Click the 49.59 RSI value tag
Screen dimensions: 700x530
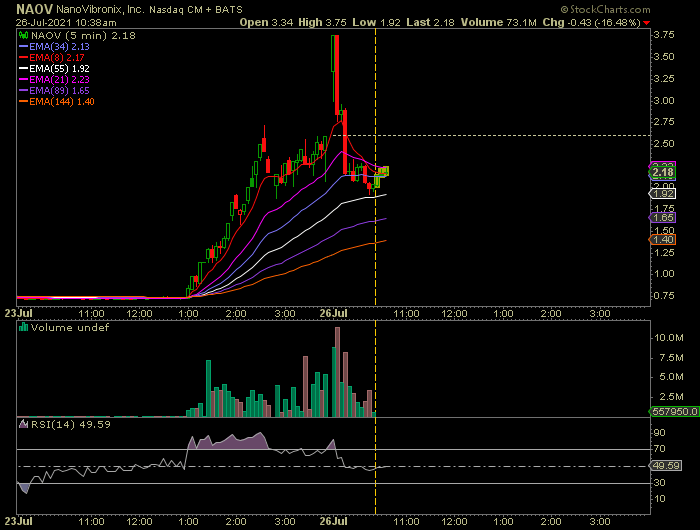coord(666,466)
